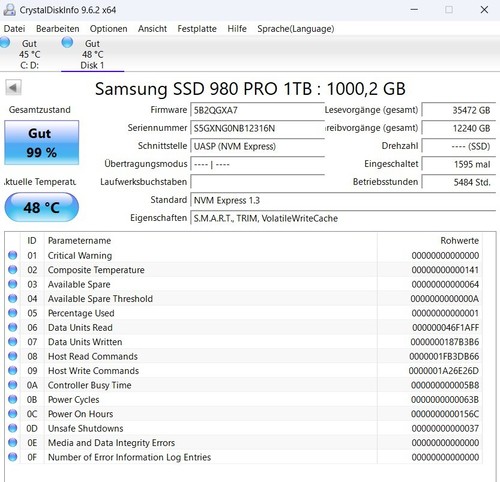500x482 pixels.
Task: Click status dot of Unsafe Shutdowns row
Action: coord(13,428)
